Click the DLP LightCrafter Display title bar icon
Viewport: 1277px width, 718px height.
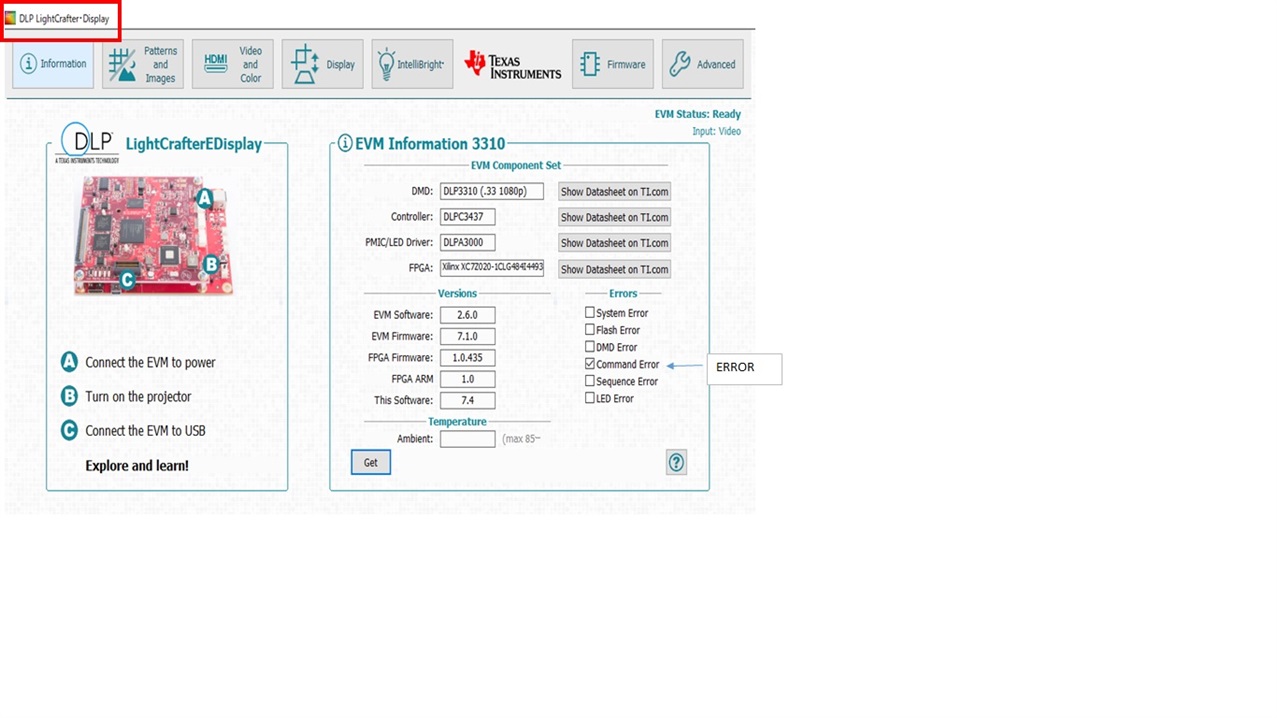coord(10,18)
